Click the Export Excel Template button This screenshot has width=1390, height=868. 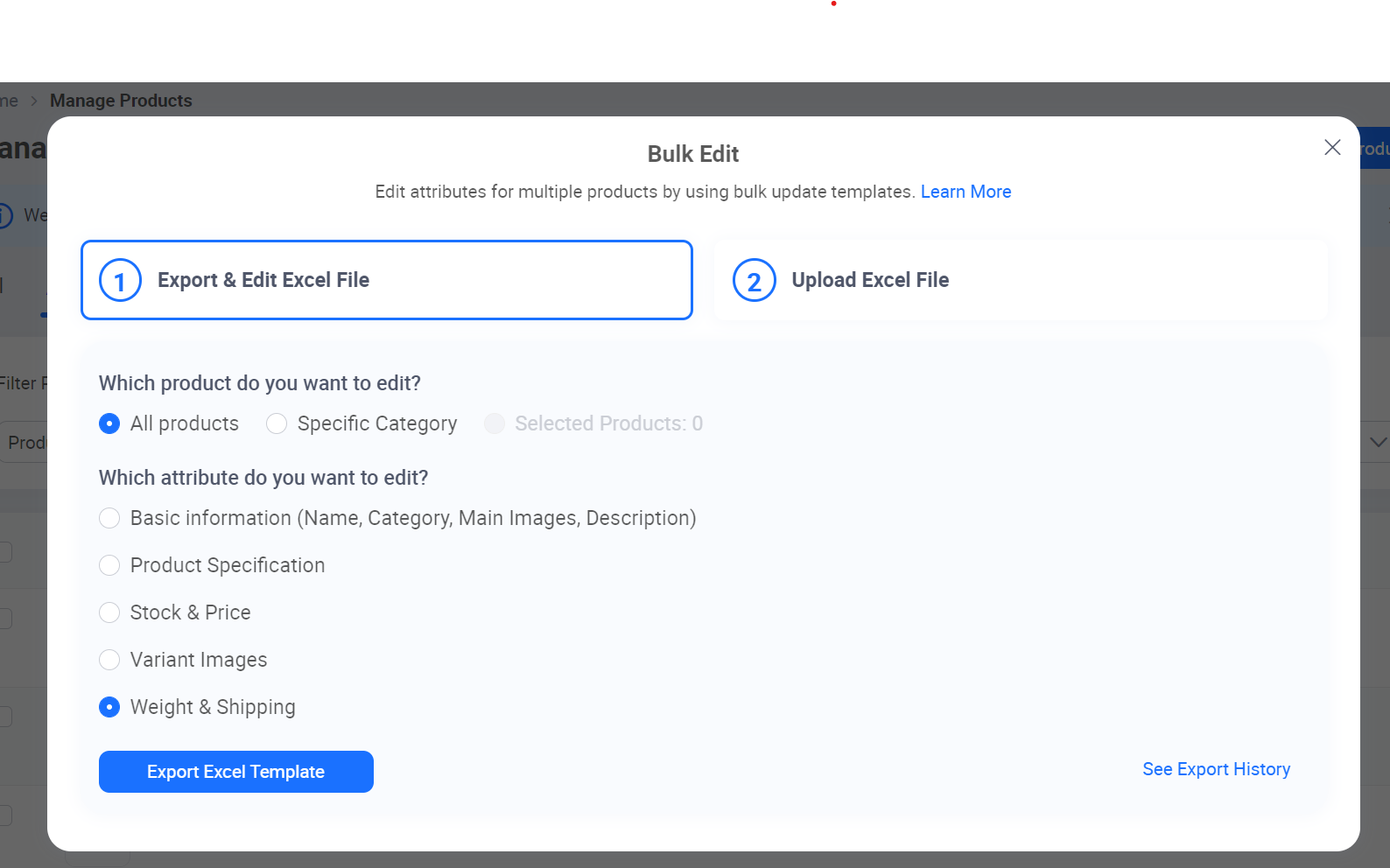tap(236, 772)
